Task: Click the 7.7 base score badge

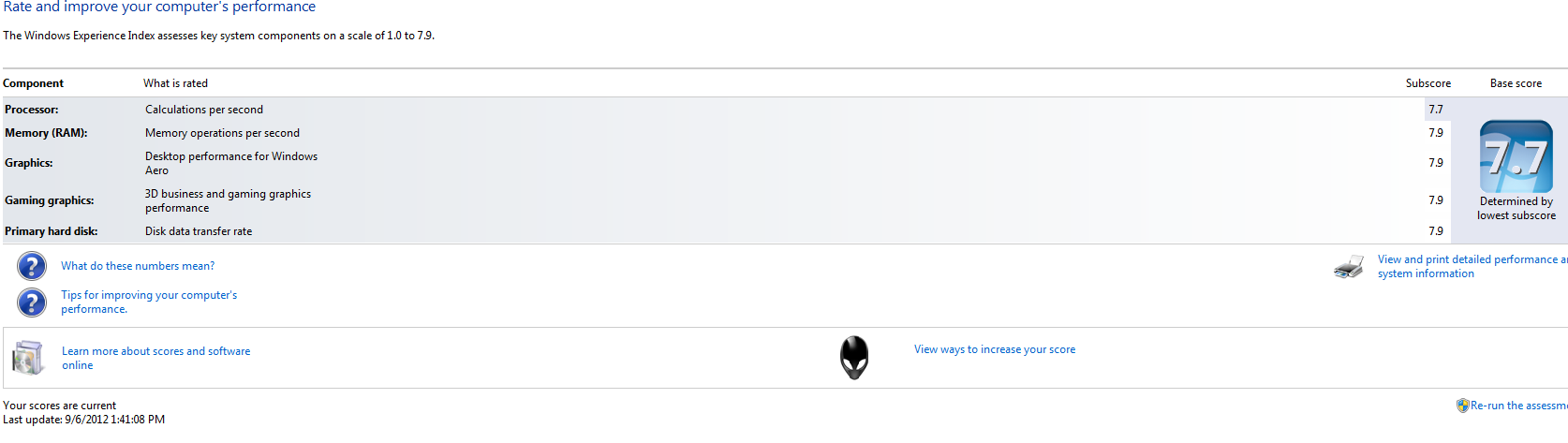Action: [1516, 156]
